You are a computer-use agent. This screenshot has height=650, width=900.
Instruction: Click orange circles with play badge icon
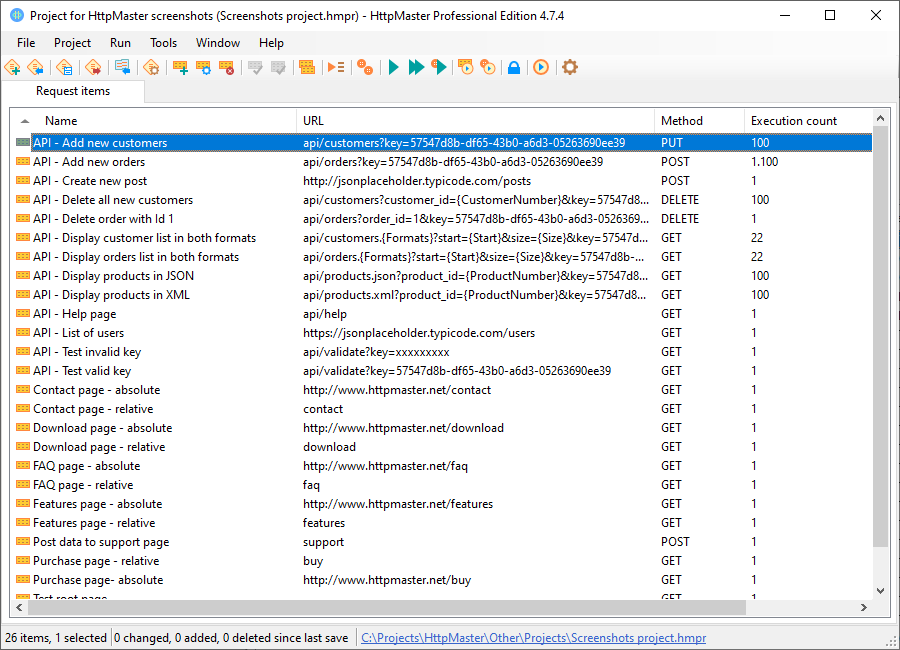click(488, 67)
